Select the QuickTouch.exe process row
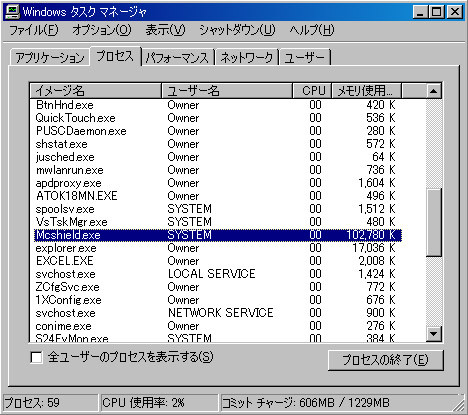 coord(218,118)
